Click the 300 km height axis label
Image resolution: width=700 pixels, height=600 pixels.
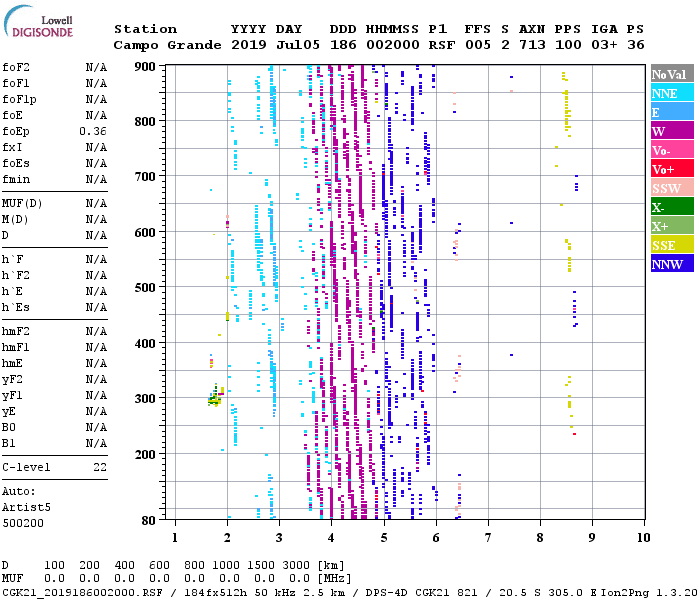click(x=145, y=398)
